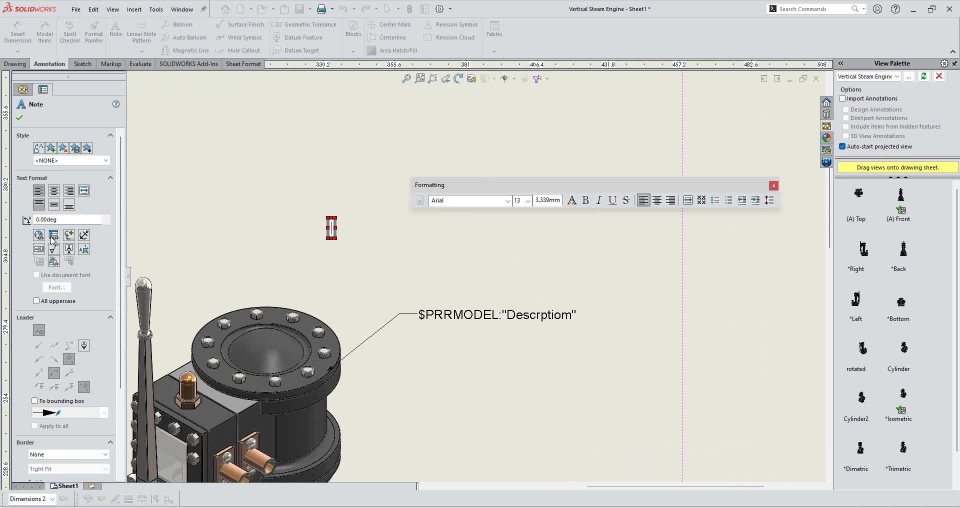Click the Balloon tool
This screenshot has width=960, height=508.
pos(177,24)
